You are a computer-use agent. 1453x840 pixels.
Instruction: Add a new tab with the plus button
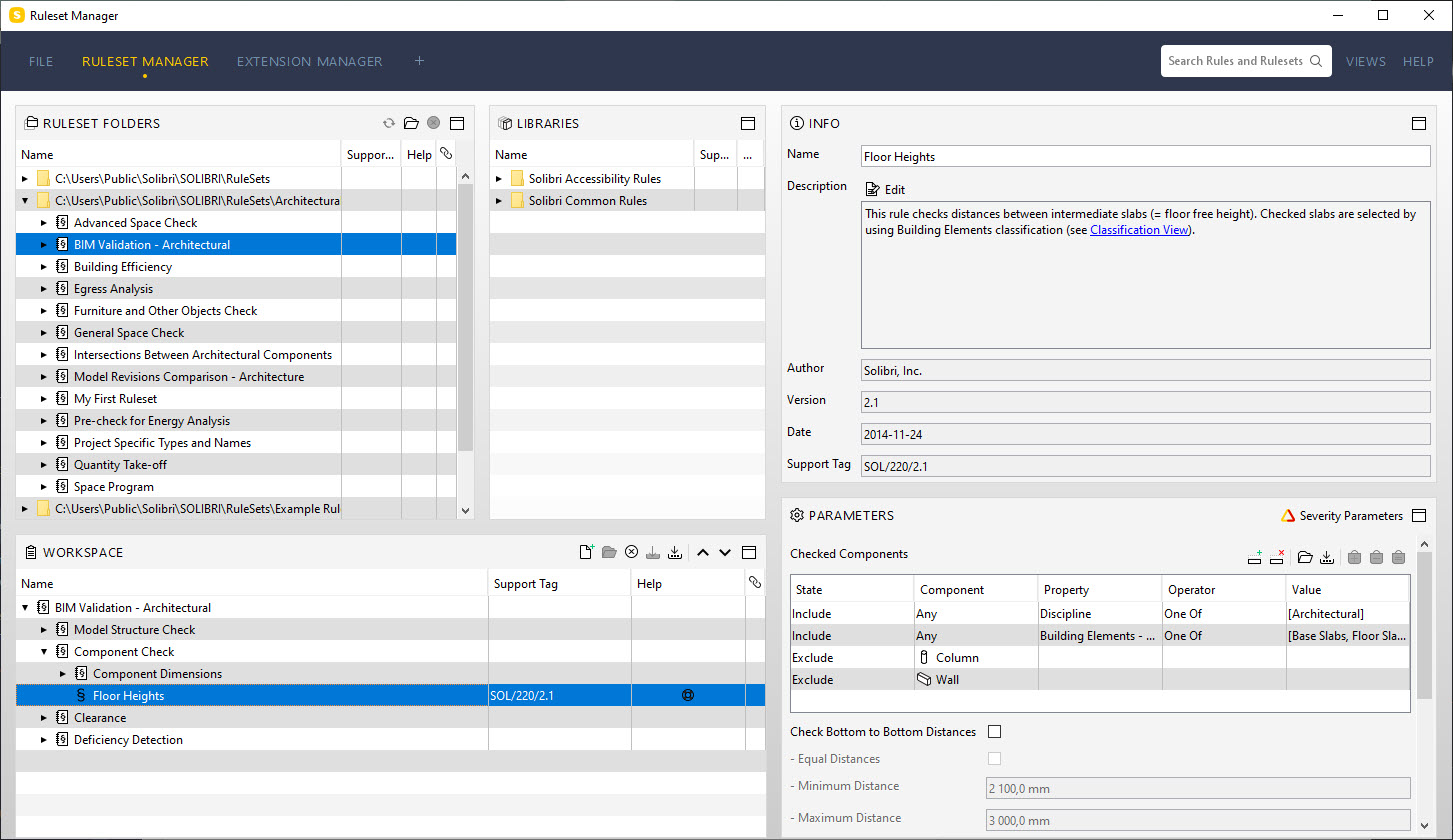point(419,61)
